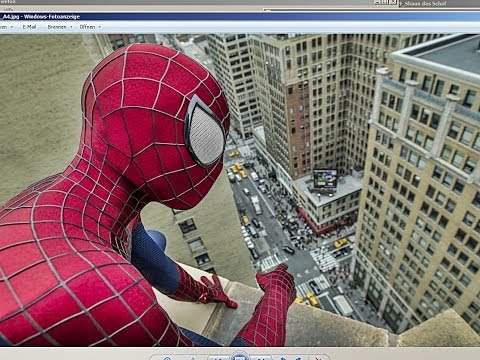Expand the partially visible leftmost toolbar dropdown arrow
The height and width of the screenshot is (360, 480).
tap(12, 27)
